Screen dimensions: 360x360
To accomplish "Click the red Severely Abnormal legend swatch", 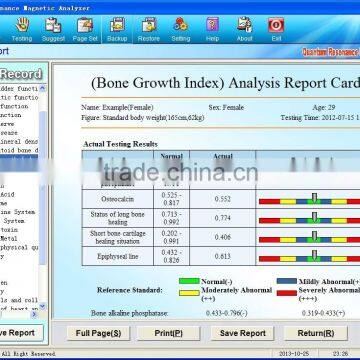I will click(x=286, y=293).
